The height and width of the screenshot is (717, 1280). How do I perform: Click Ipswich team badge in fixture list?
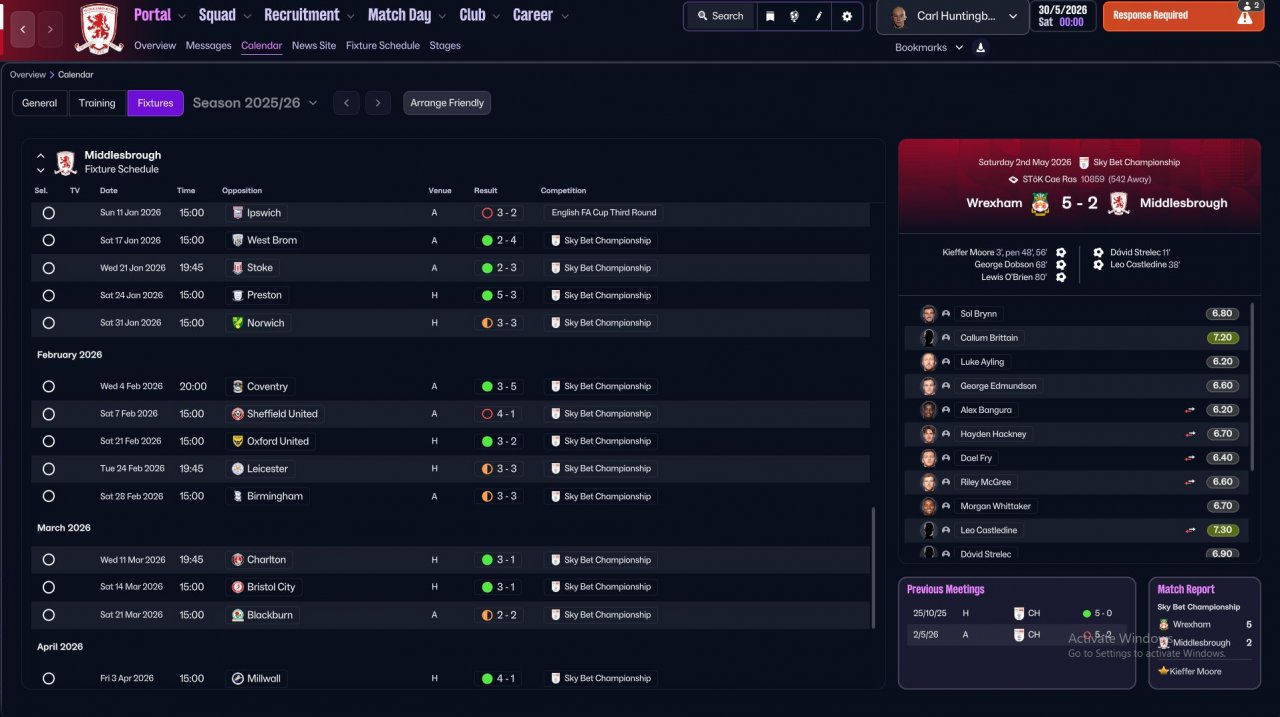coord(237,213)
